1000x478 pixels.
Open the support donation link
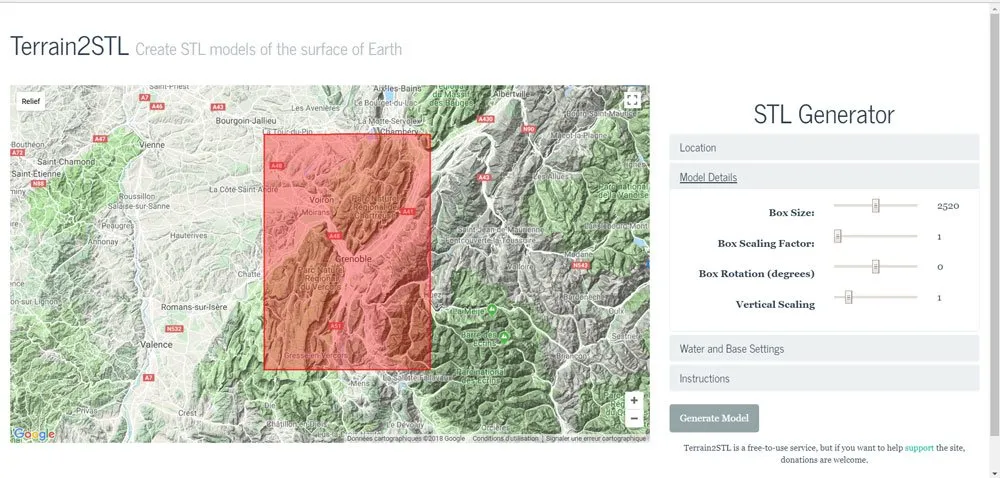pyautogui.click(x=918, y=448)
